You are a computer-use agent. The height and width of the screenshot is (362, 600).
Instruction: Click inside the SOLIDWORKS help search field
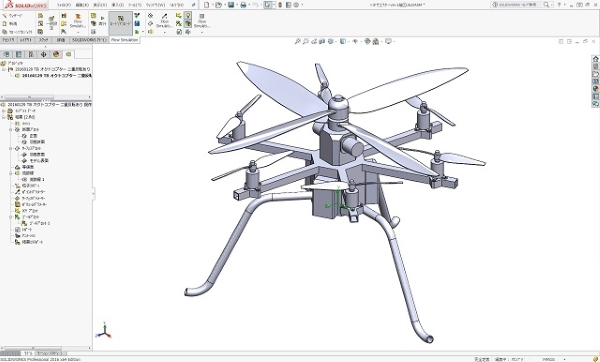(521, 5)
